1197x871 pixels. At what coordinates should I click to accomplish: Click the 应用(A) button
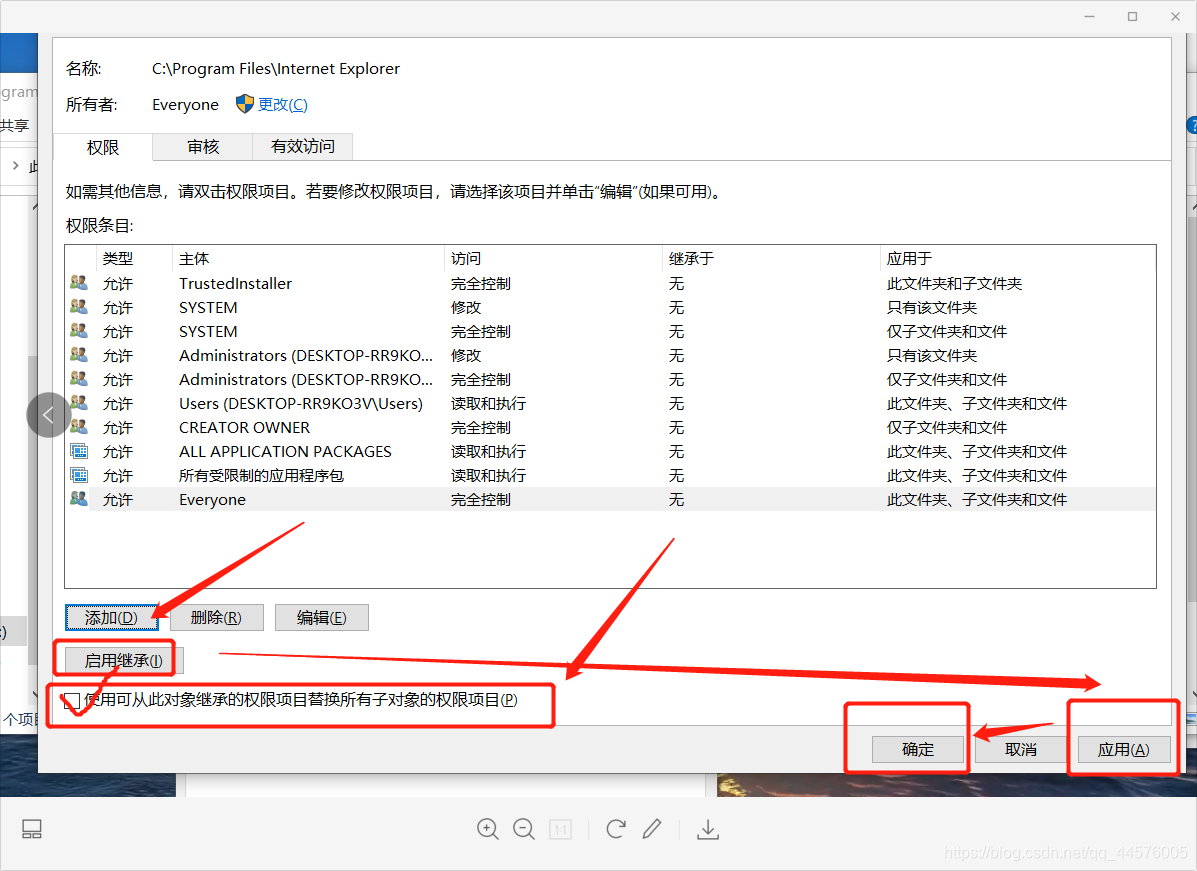(x=1124, y=750)
